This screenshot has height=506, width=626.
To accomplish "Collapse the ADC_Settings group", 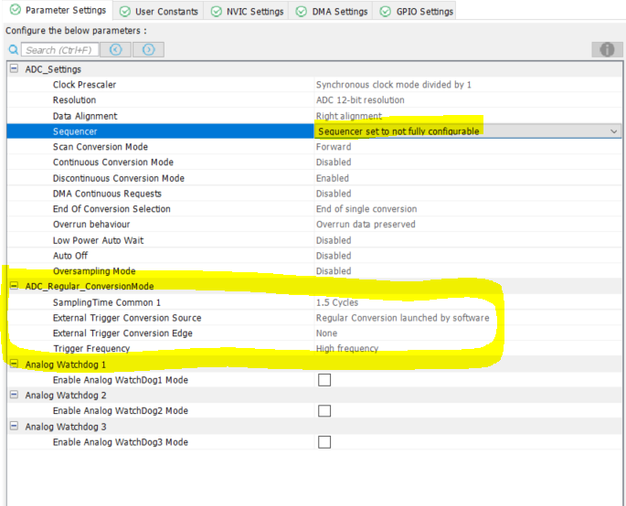I will (x=14, y=69).
